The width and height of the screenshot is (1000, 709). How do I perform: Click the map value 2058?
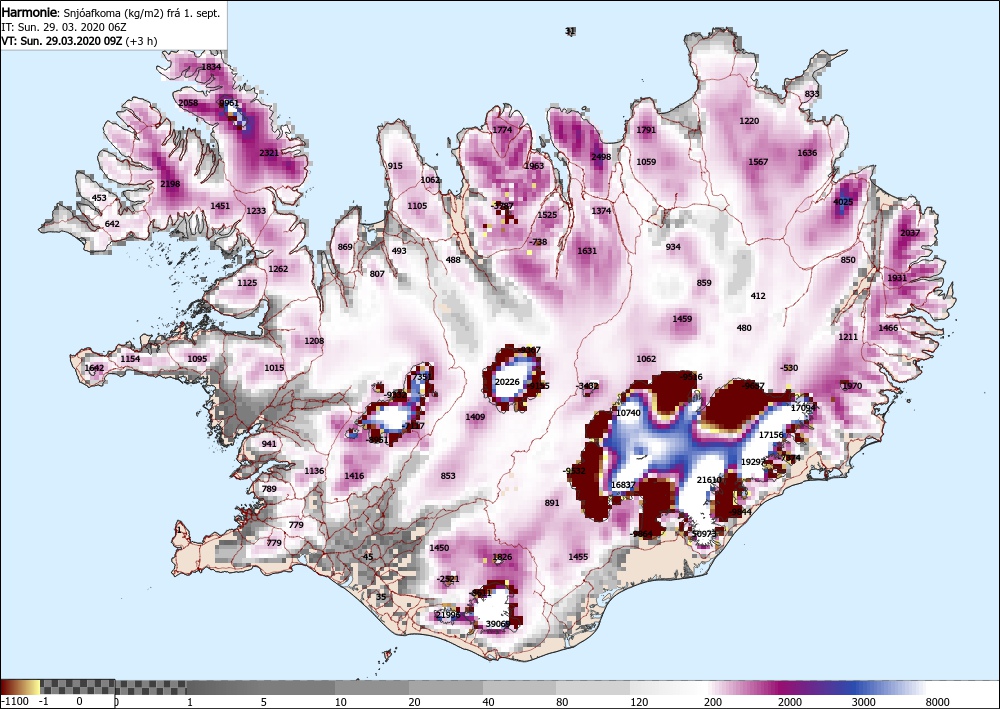pos(188,103)
